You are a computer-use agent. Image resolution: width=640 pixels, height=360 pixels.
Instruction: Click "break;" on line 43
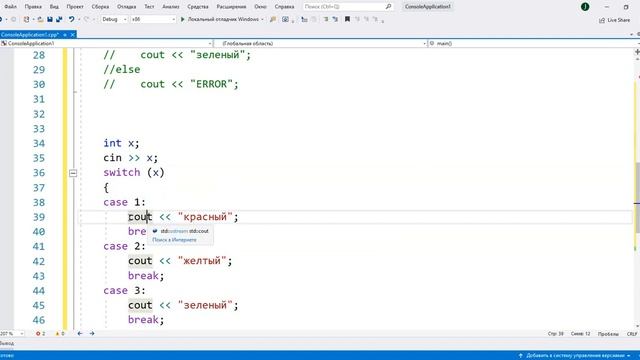[146, 276]
